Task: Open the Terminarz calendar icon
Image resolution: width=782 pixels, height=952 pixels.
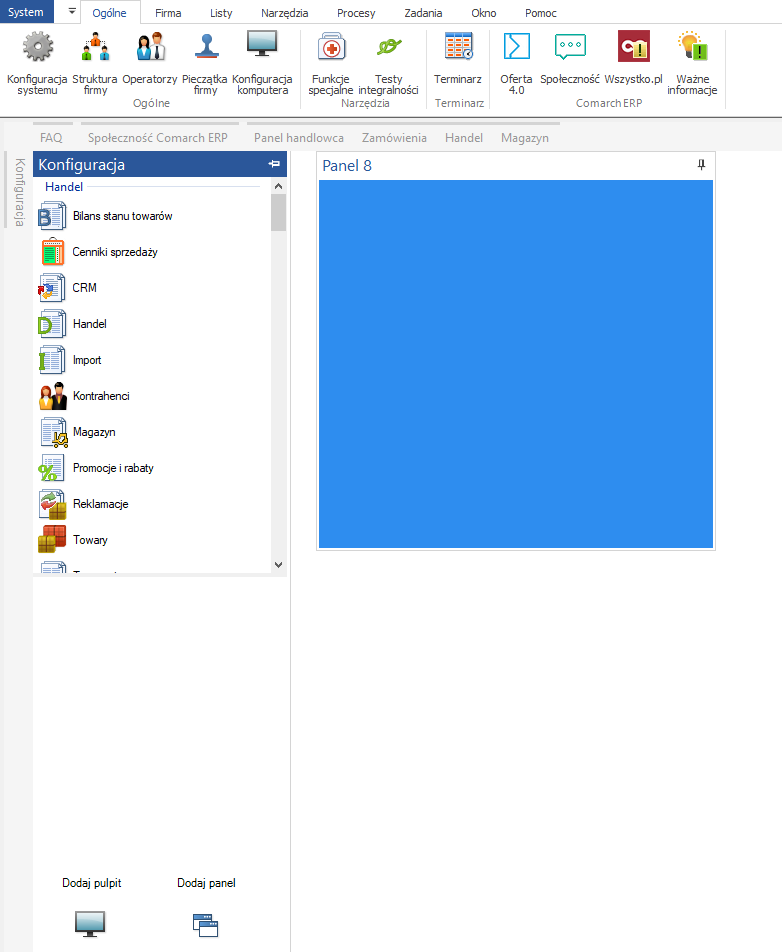Action: pos(458,46)
